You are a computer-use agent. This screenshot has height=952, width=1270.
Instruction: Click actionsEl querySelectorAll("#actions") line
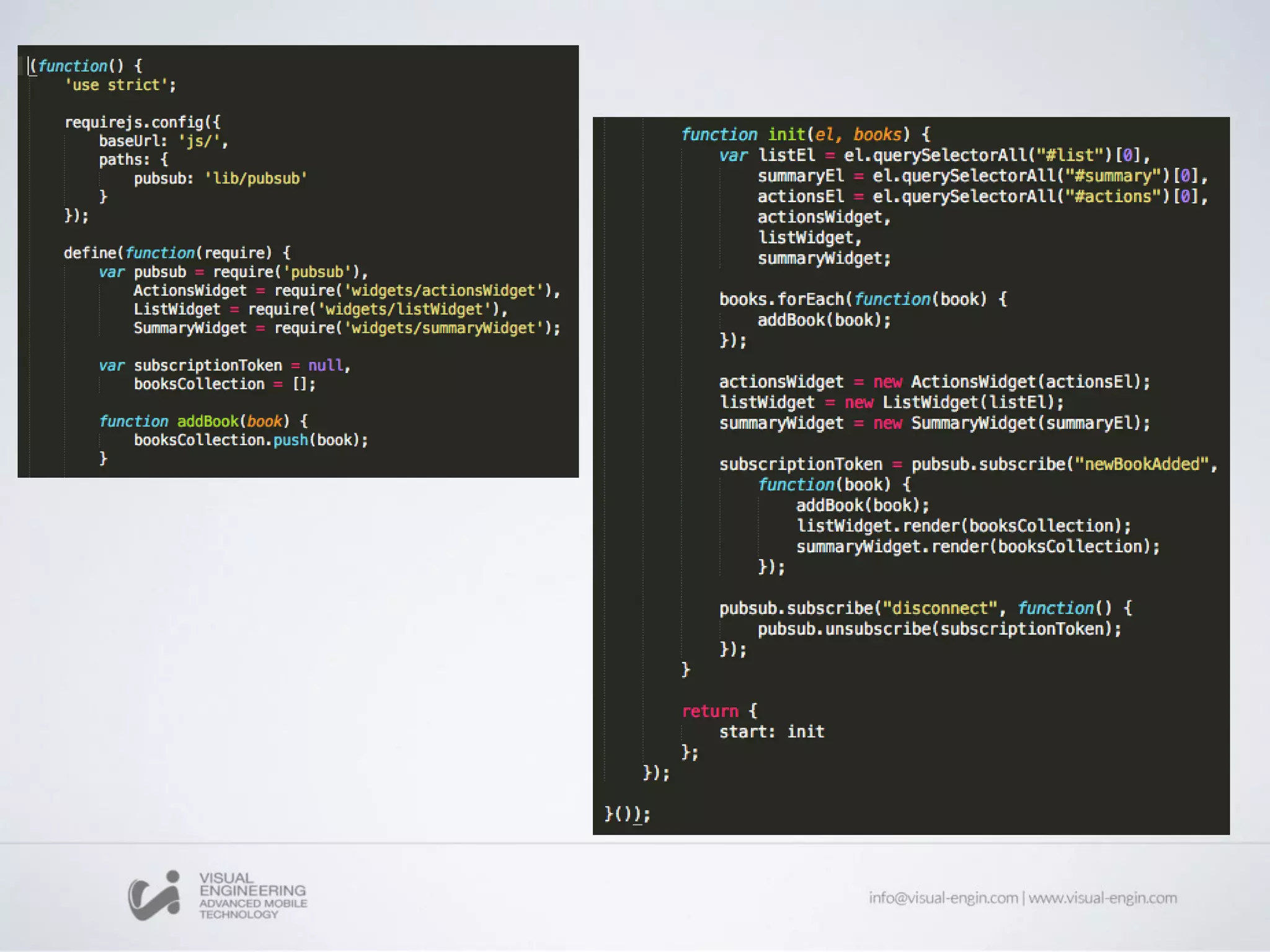tap(983, 196)
